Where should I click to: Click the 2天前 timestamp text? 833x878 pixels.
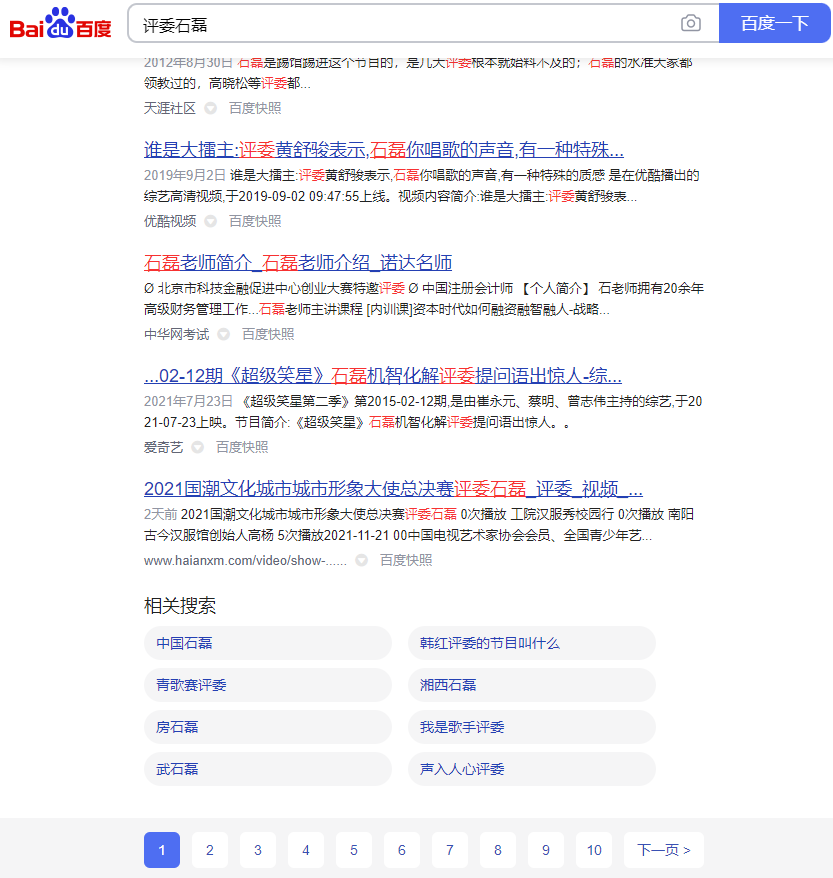[161, 515]
